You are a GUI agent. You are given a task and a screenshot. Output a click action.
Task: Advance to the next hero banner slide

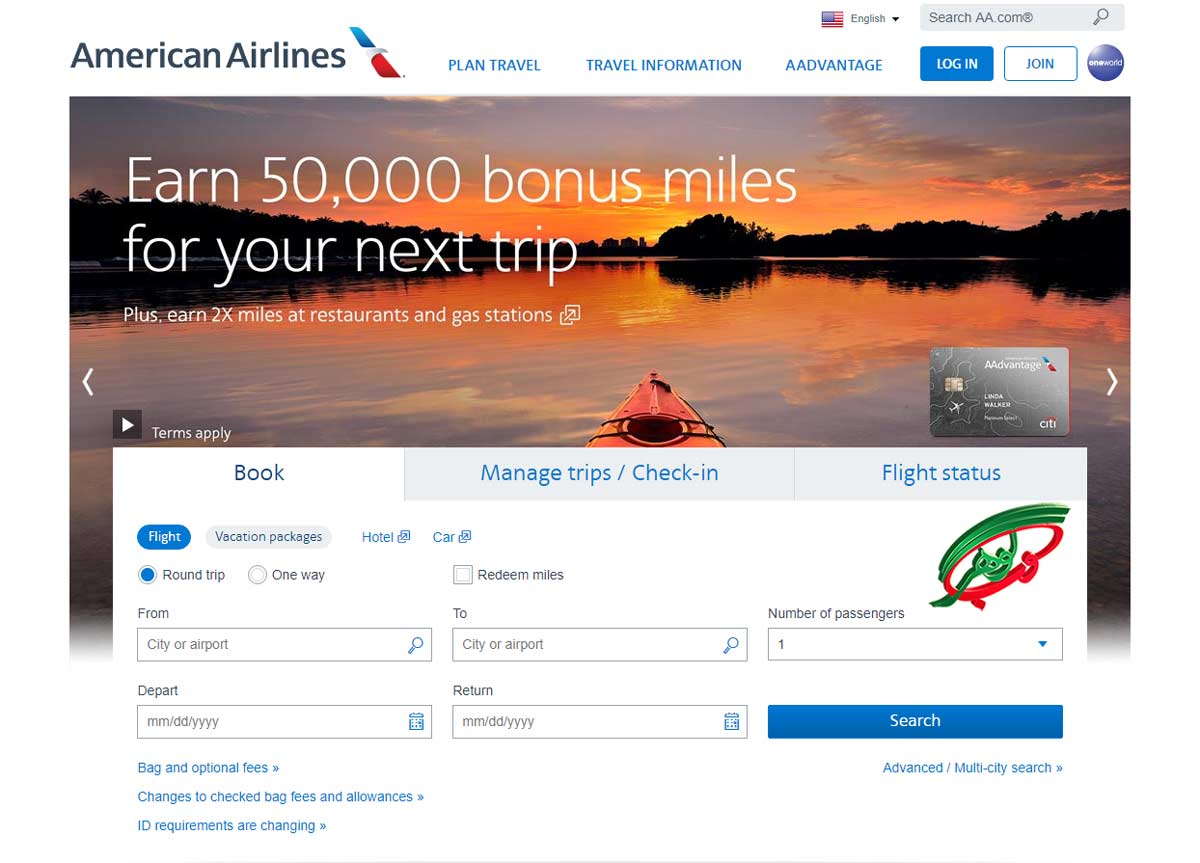1111,381
